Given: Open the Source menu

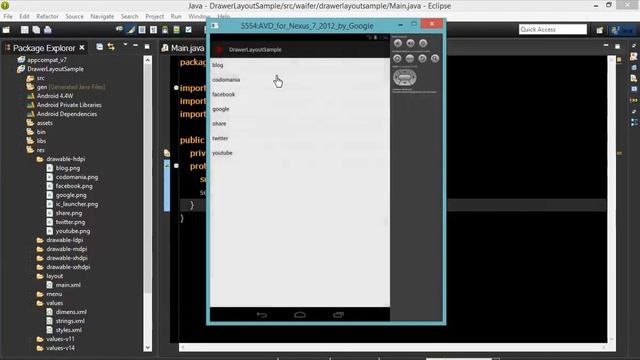Looking at the screenshot, I should (74, 16).
